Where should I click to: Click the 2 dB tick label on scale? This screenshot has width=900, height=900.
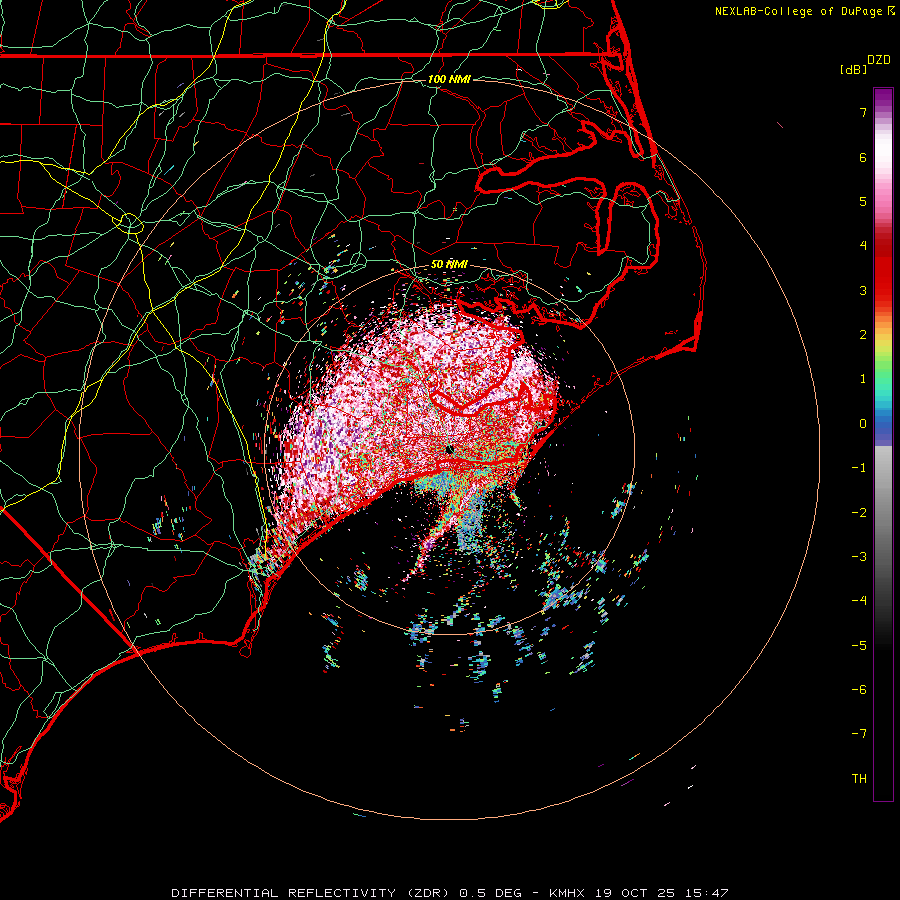click(863, 335)
